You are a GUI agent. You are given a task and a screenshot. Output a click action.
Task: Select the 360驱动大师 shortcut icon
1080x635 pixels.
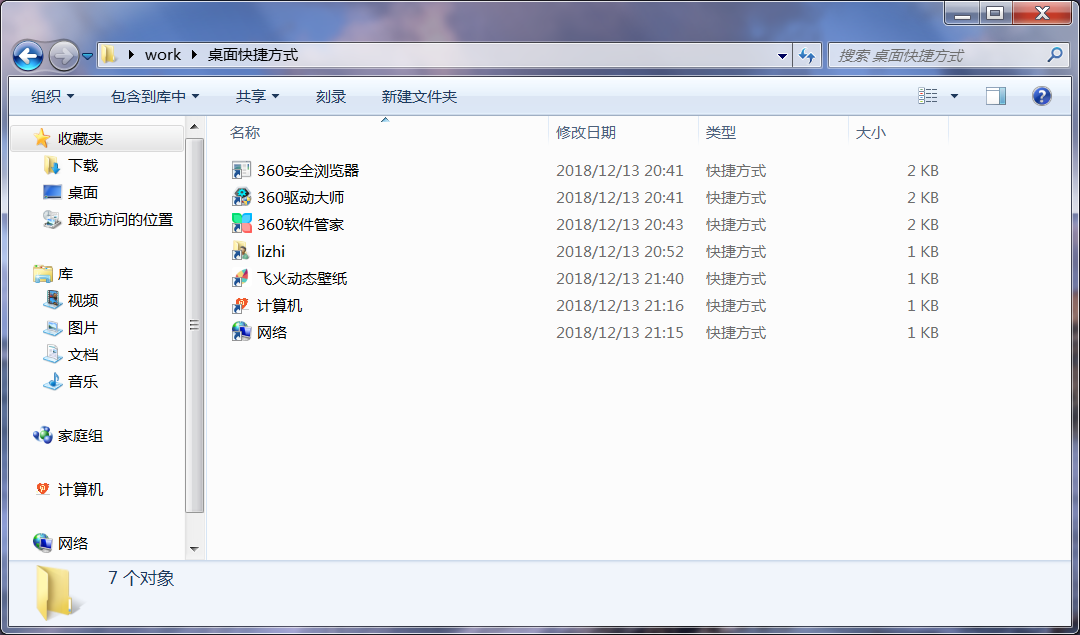(241, 197)
